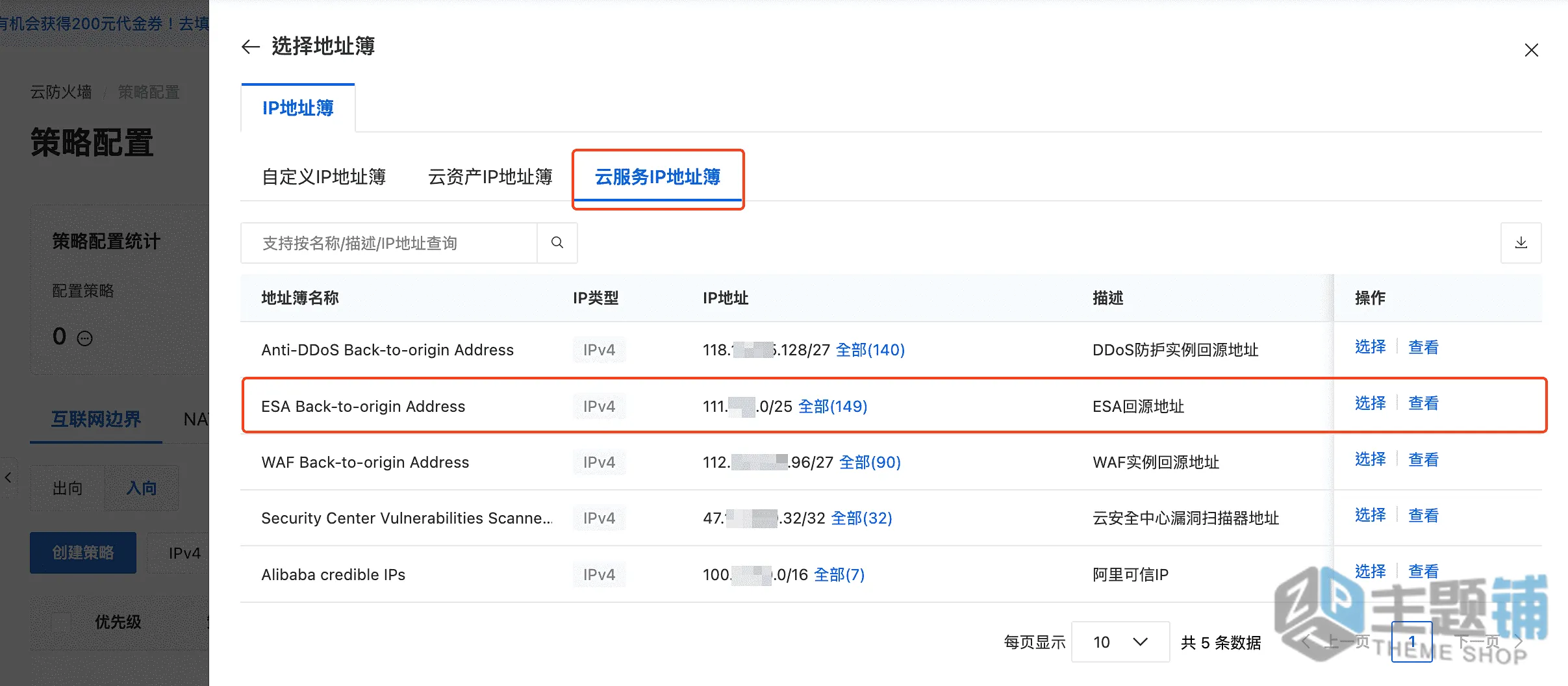This screenshot has width=1568, height=686.
Task: Click the 创建策略 button
Action: click(83, 553)
